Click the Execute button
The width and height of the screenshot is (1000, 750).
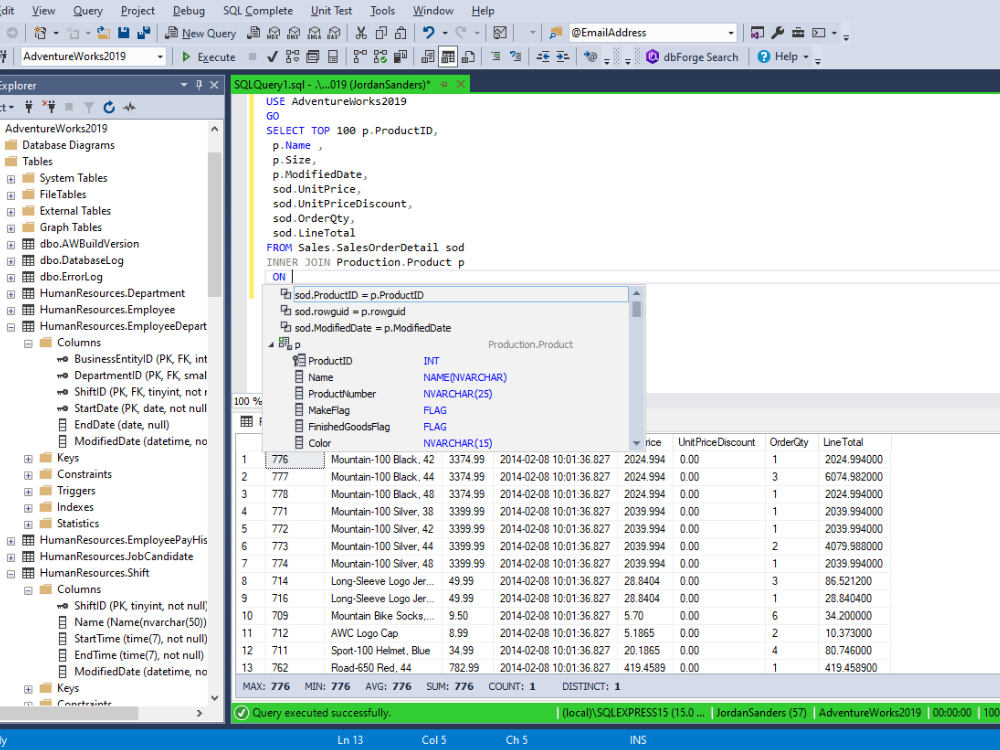[x=209, y=57]
